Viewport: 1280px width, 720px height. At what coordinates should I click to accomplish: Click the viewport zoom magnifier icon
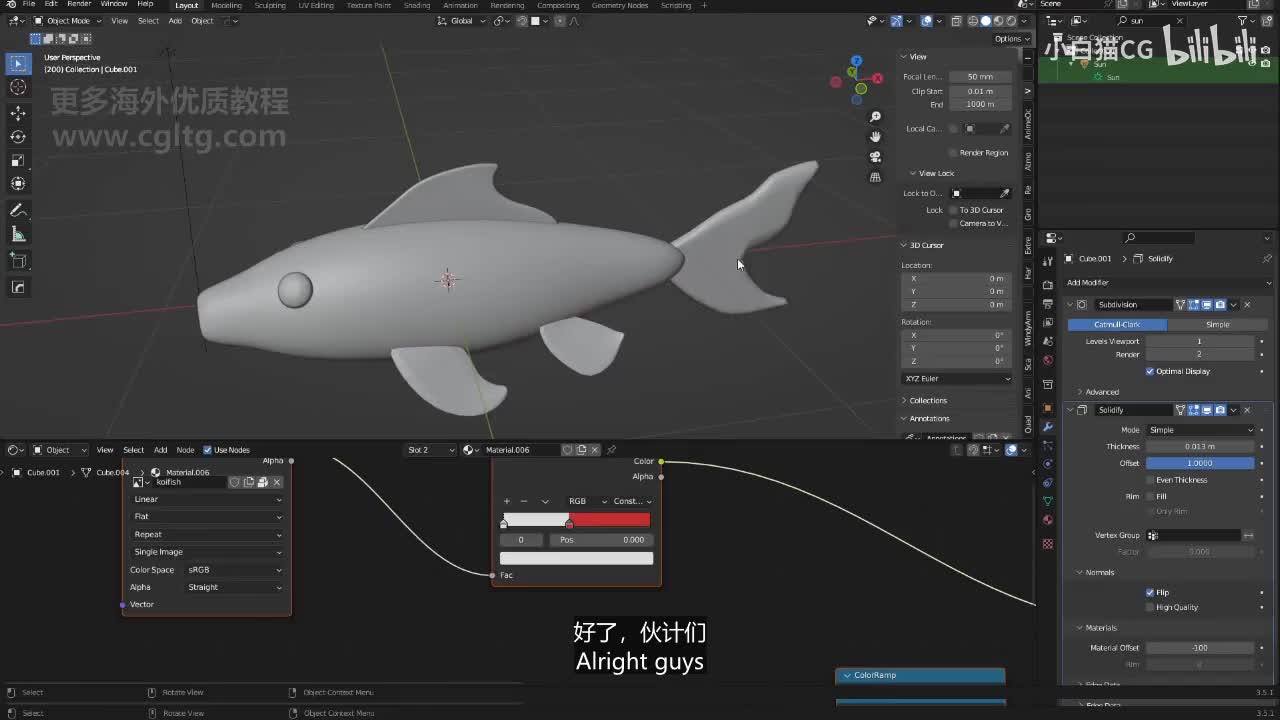tap(875, 117)
